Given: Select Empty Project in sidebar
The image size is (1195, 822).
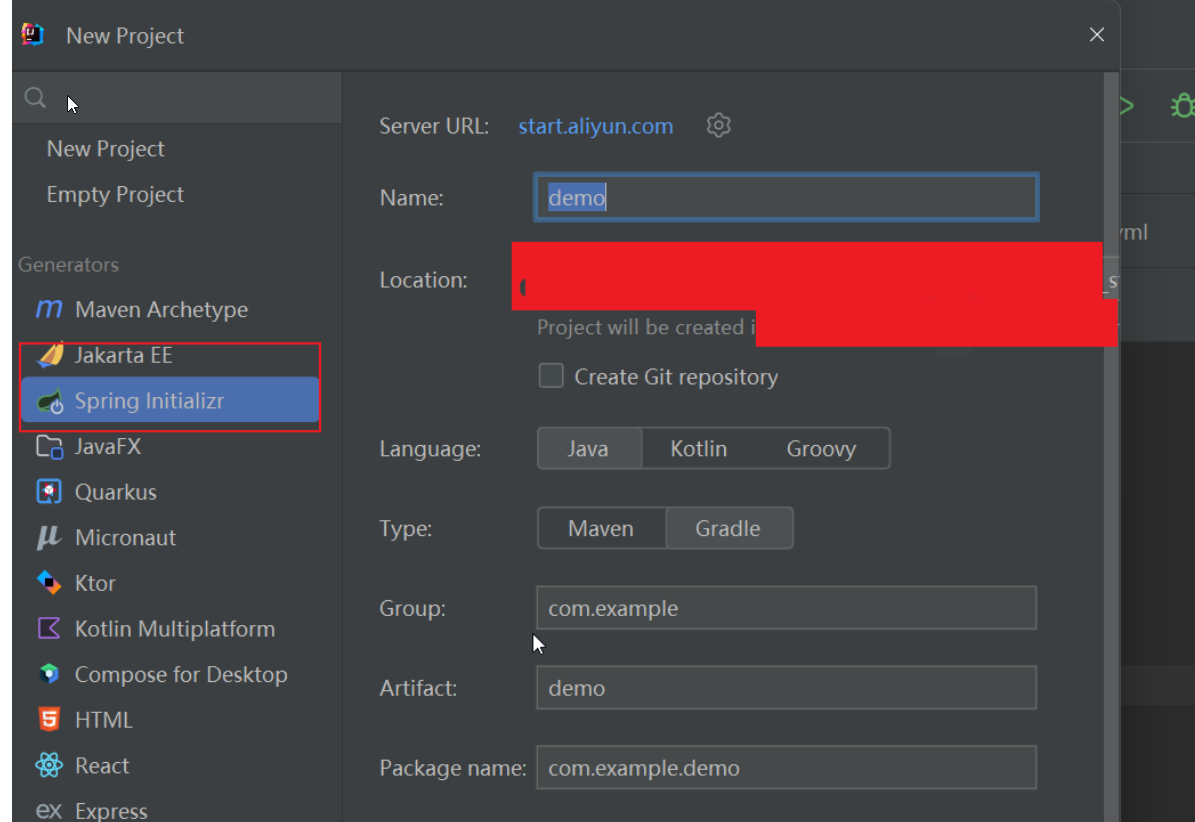Looking at the screenshot, I should (115, 194).
